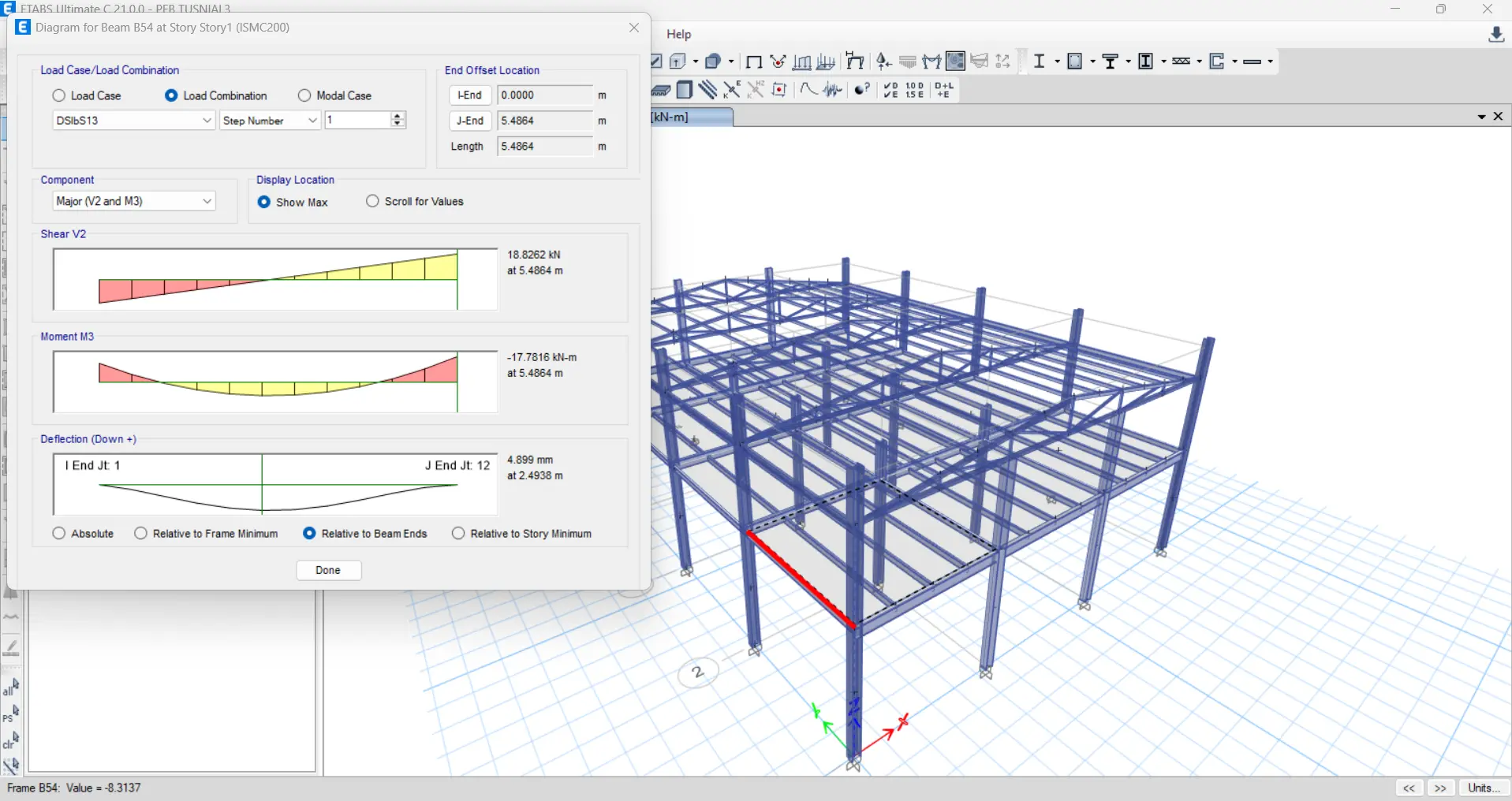This screenshot has height=801, width=1512.
Task: Click the I-shaped frame section toolbar icon
Action: [x=1040, y=61]
